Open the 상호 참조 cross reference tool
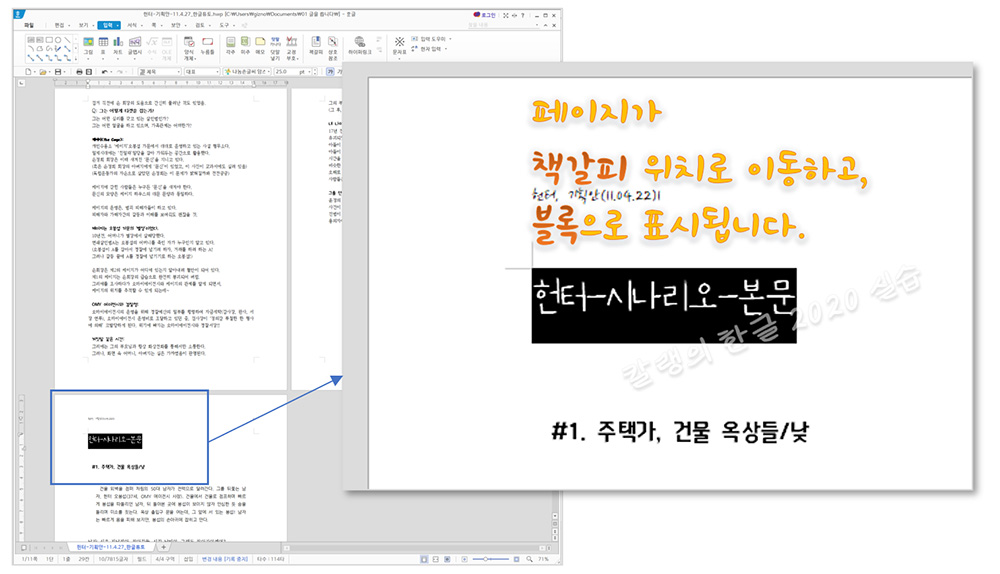The image size is (1000, 574). (332, 48)
